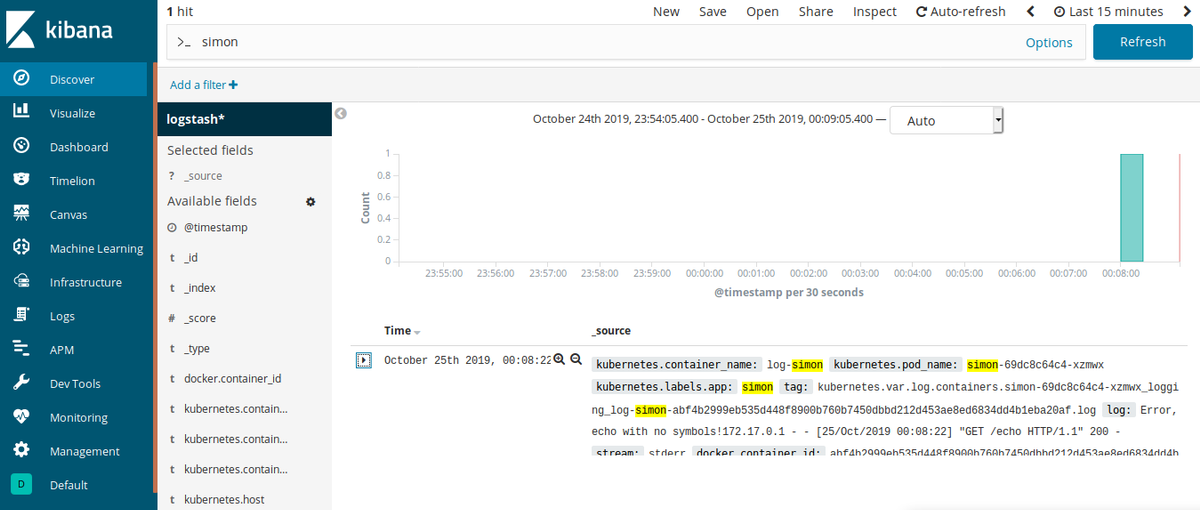1200x510 pixels.
Task: Open Monitoring via the heartbeat icon
Action: (x=21, y=417)
